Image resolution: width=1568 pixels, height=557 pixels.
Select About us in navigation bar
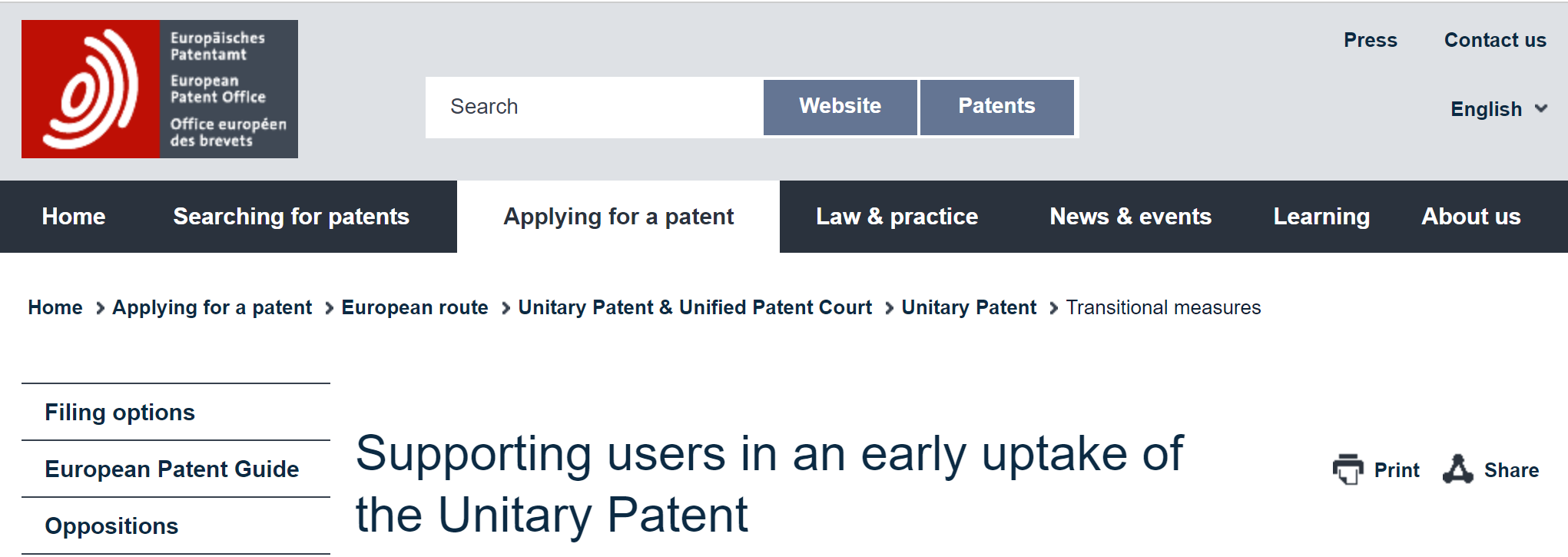point(1470,217)
